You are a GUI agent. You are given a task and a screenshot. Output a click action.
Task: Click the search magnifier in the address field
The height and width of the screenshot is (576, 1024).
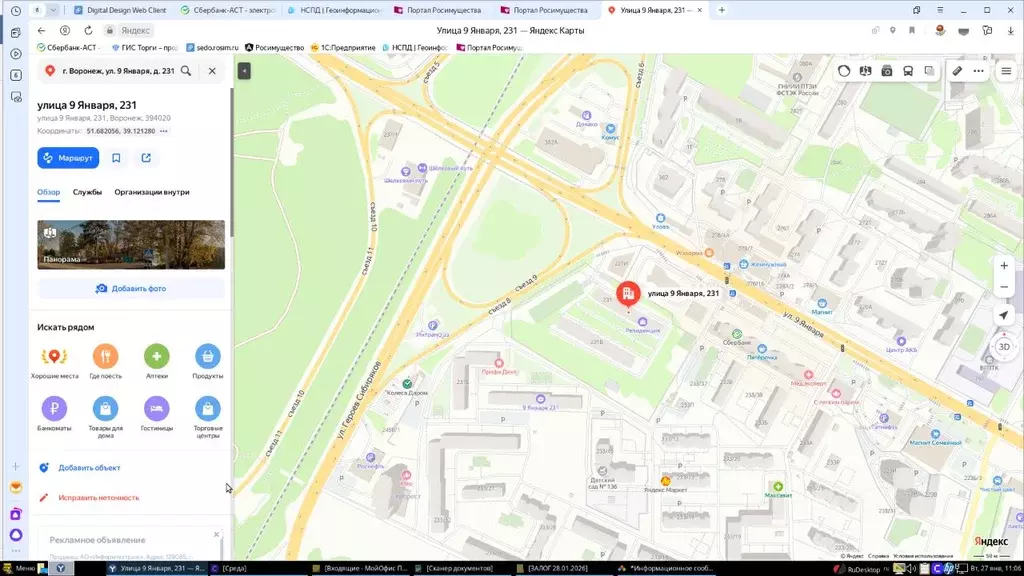pyautogui.click(x=186, y=71)
